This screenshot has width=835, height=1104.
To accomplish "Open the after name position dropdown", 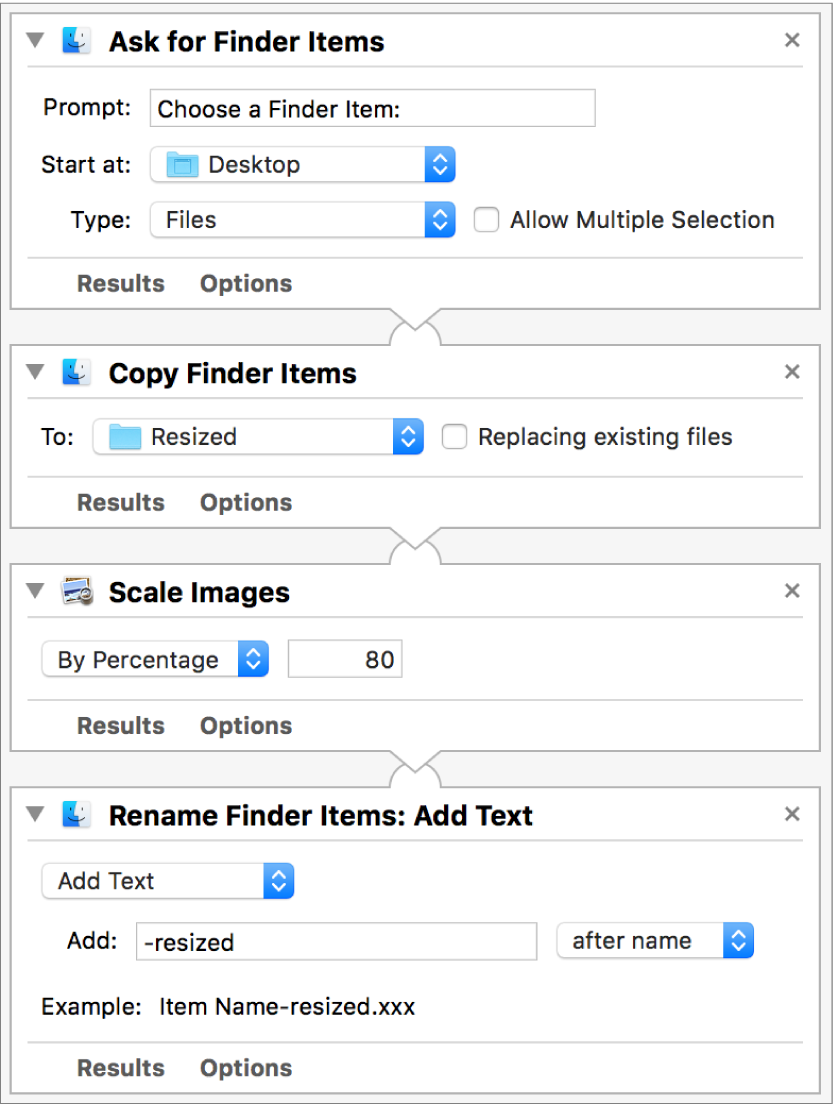I will tap(654, 941).
